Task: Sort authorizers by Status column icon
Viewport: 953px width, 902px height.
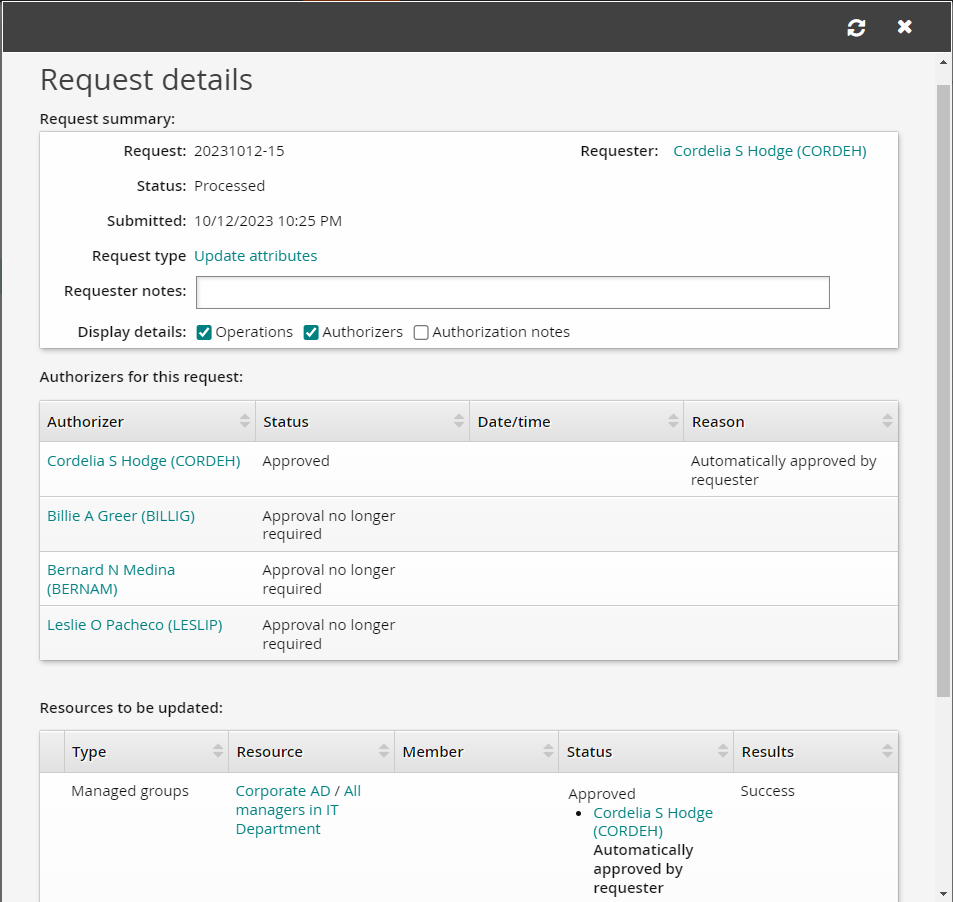Action: 459,422
